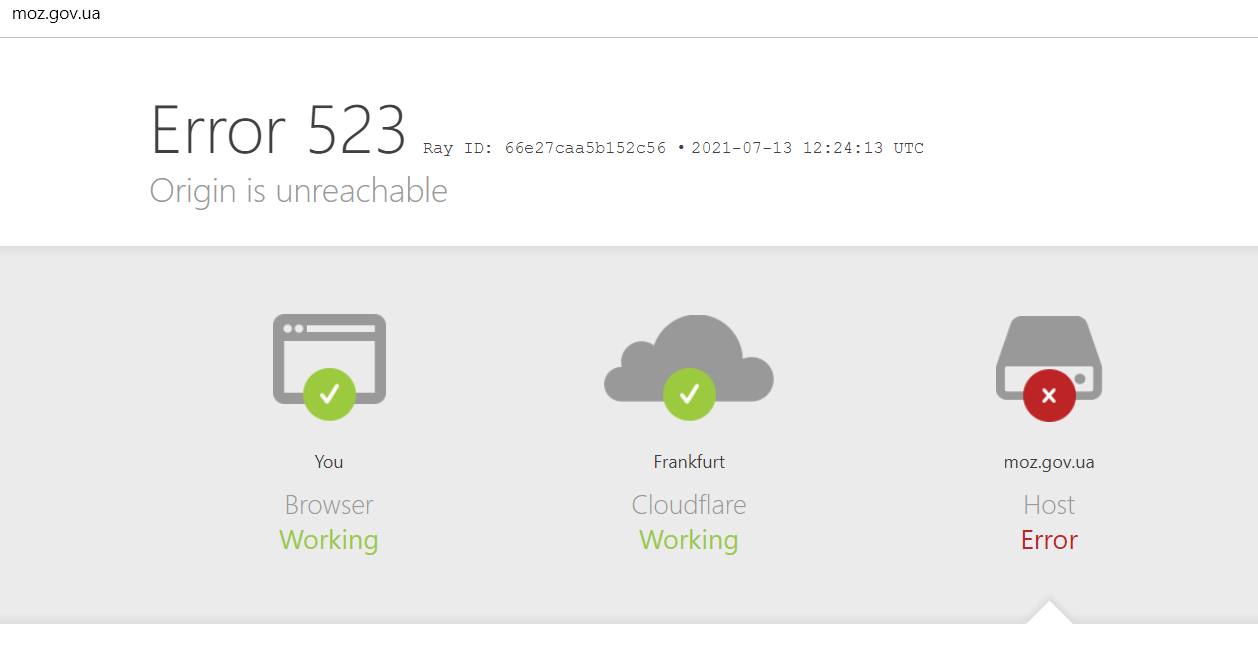Click the Browser label
1258x655 pixels.
(329, 505)
